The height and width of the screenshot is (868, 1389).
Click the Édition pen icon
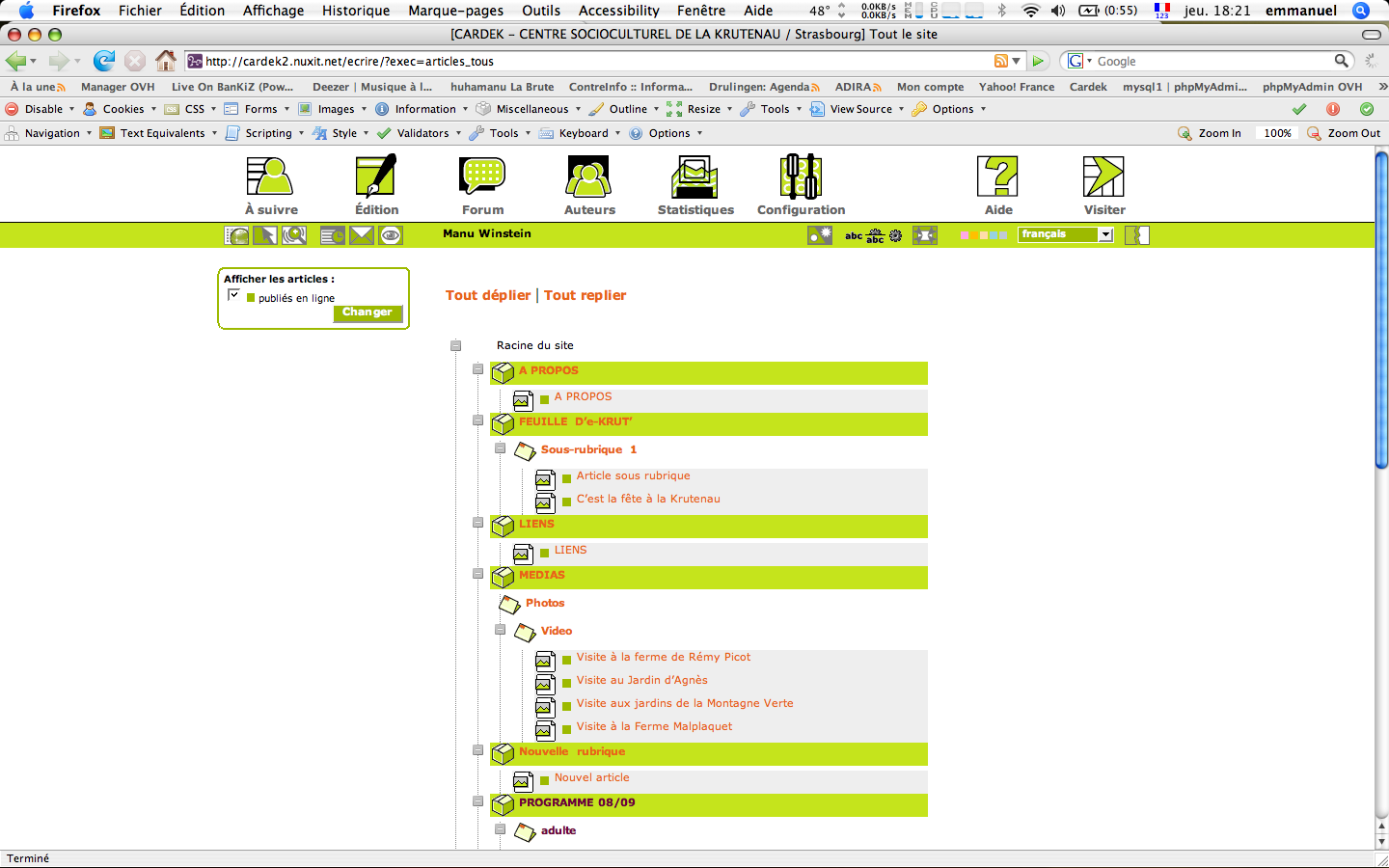click(376, 177)
